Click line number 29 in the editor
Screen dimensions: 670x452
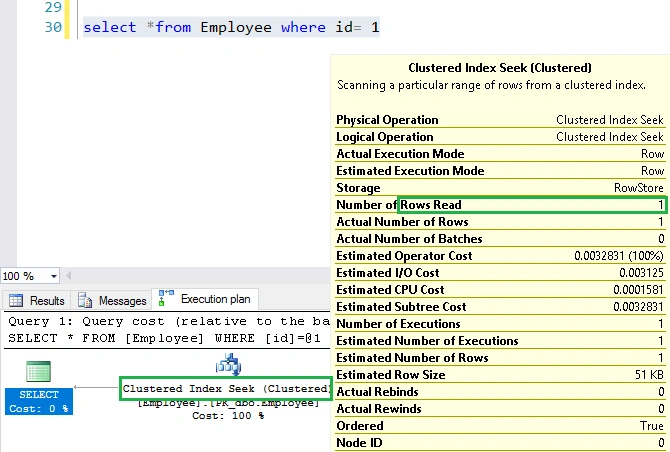click(53, 7)
